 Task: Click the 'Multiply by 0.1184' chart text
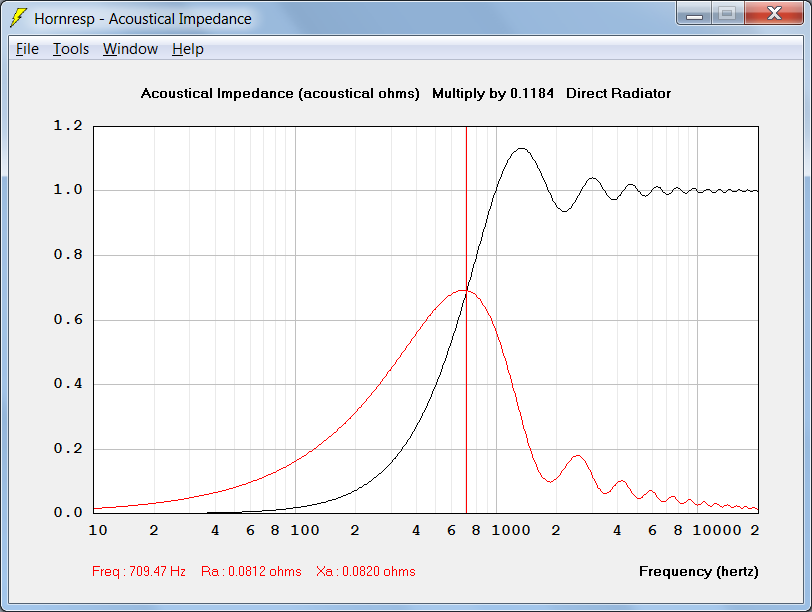click(x=493, y=93)
